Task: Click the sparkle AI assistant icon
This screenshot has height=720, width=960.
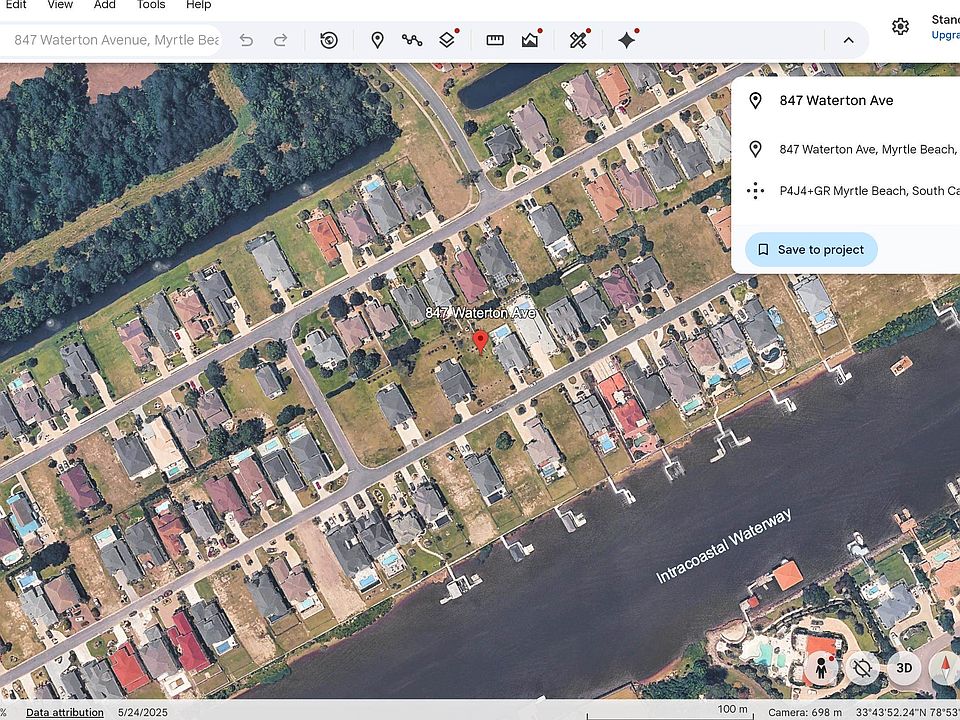Action: point(626,40)
